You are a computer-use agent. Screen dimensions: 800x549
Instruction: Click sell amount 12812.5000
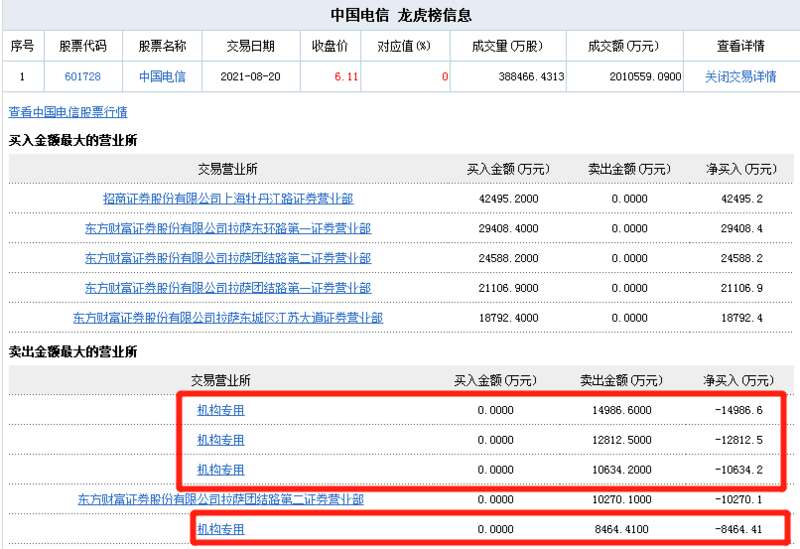(621, 440)
